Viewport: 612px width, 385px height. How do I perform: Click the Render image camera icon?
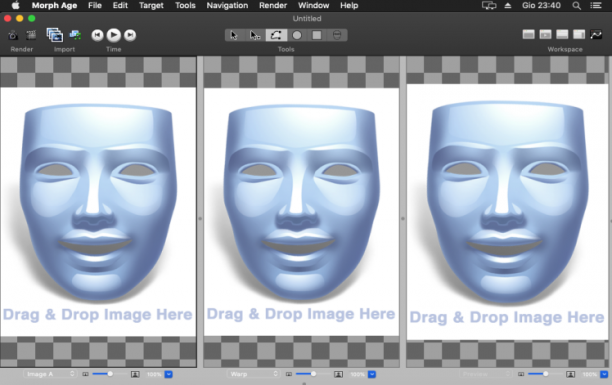tap(13, 36)
